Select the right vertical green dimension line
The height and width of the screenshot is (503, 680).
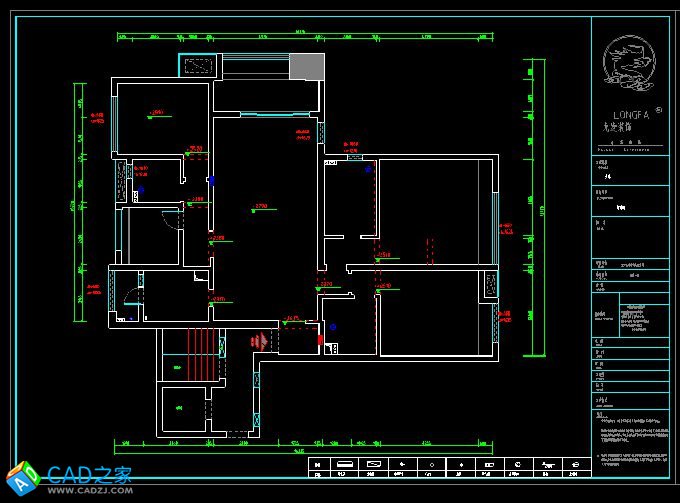530,210
